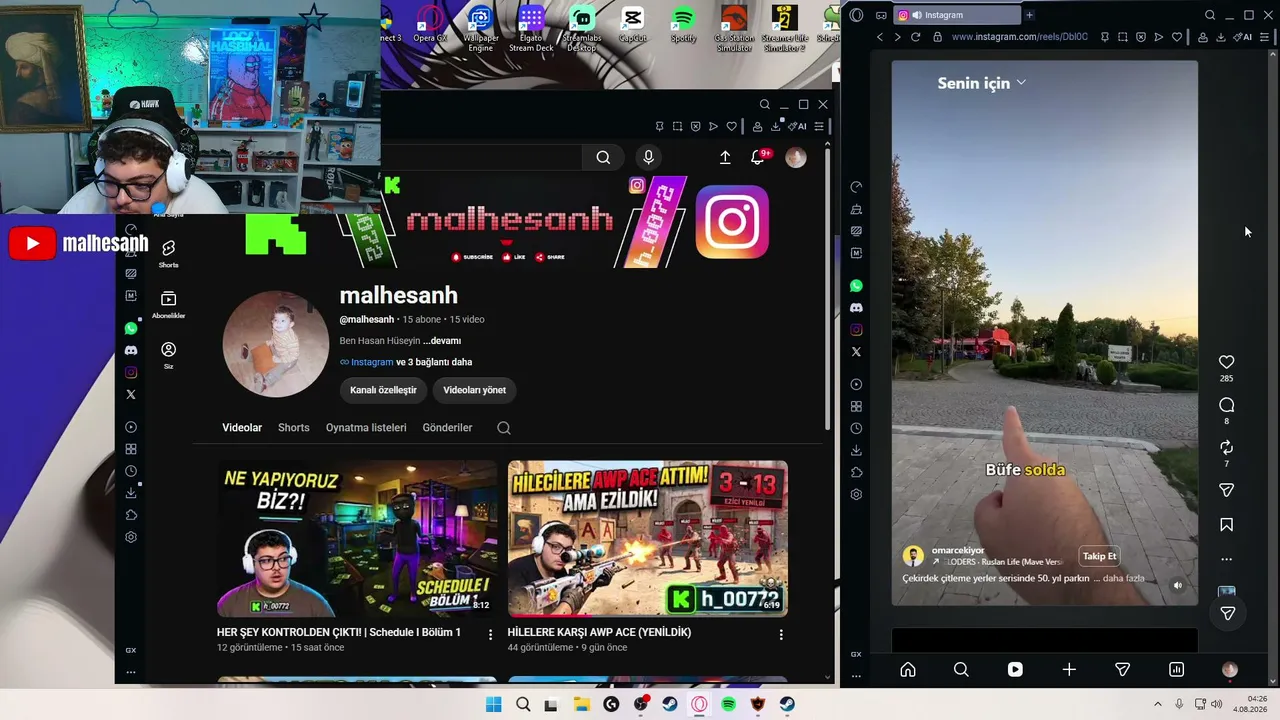Switch to the Gönderiler tab
Viewport: 1280px width, 720px height.
(x=447, y=428)
